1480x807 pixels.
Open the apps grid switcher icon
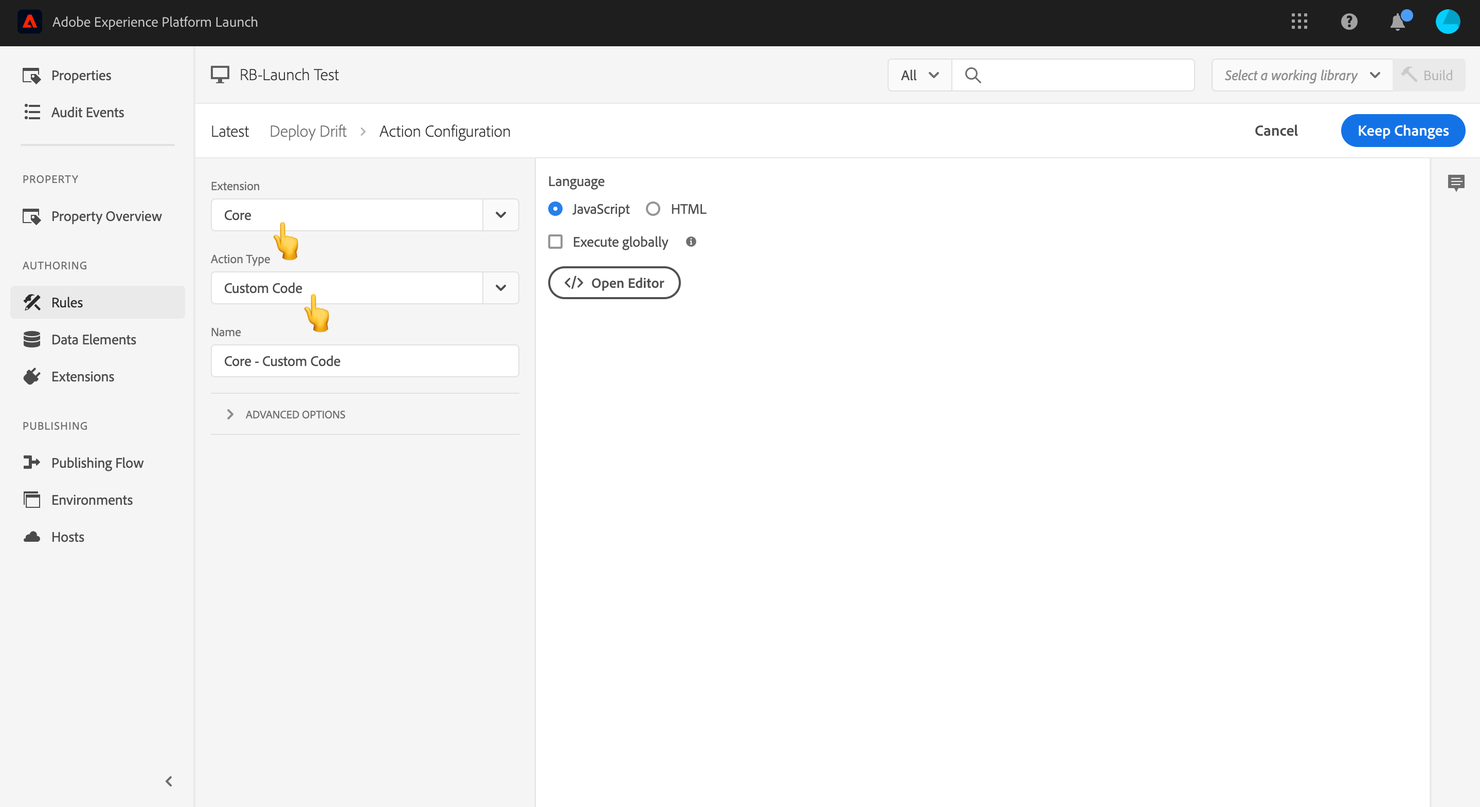point(1299,21)
